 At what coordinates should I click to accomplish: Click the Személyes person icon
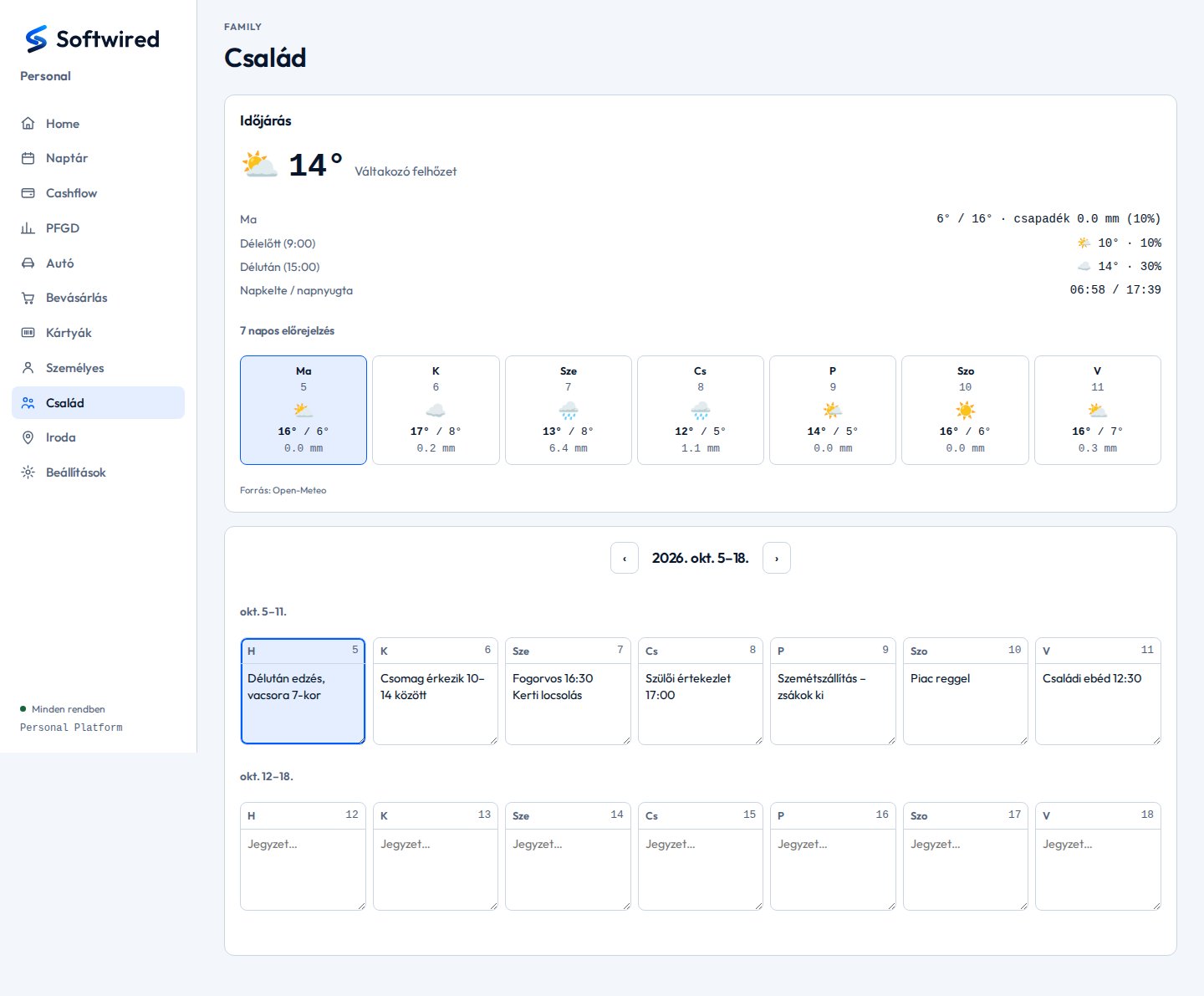[x=28, y=368]
